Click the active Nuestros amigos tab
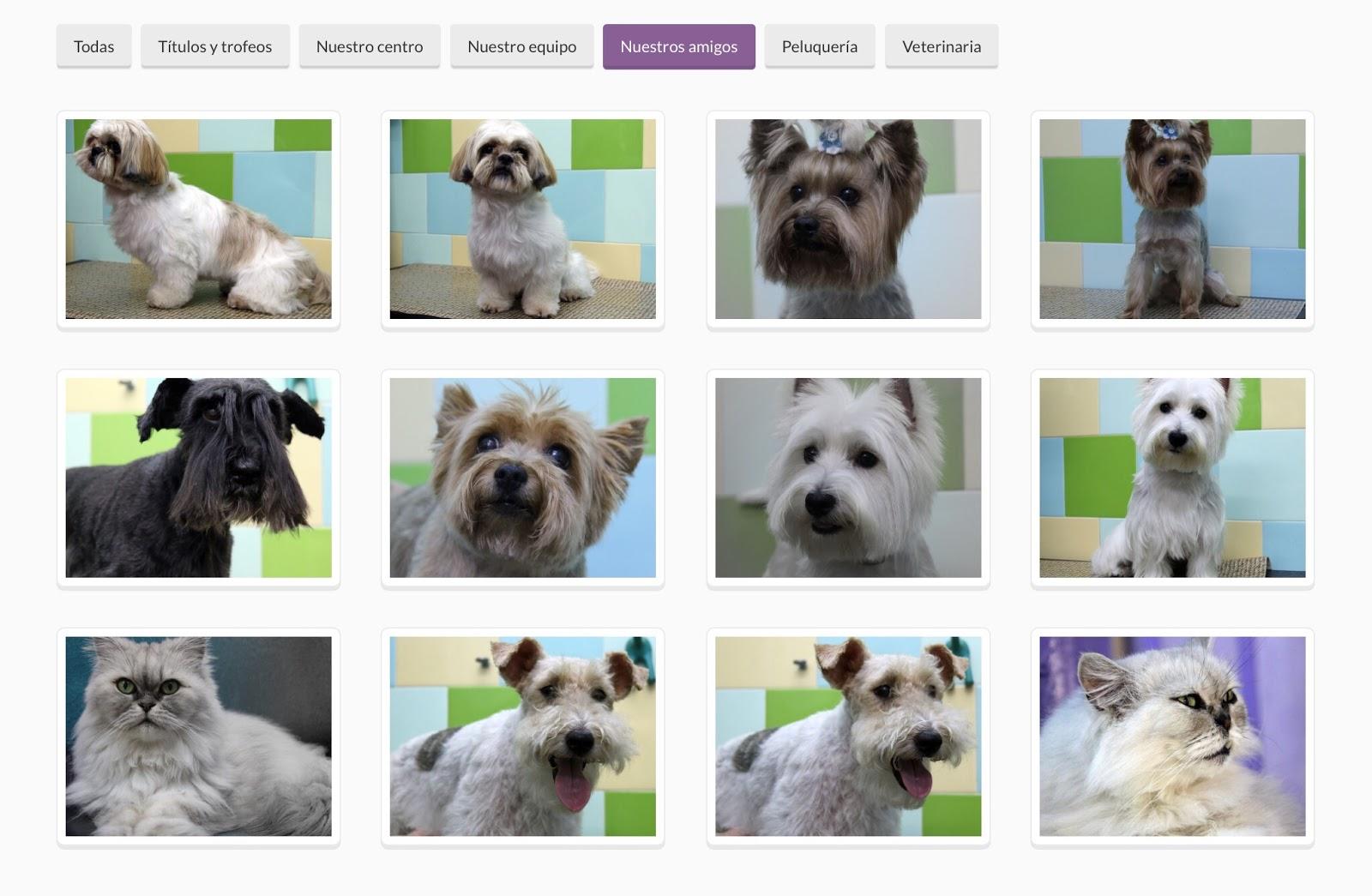 click(678, 46)
